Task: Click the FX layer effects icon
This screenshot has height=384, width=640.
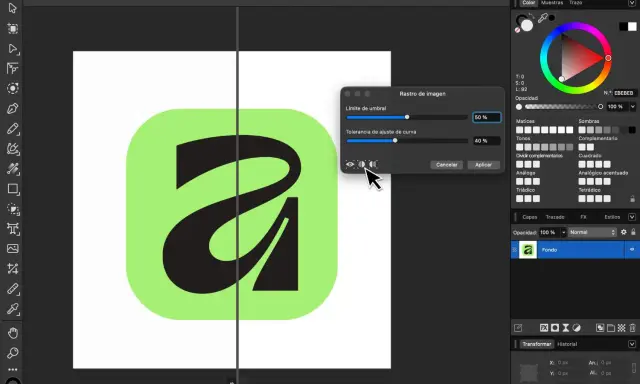Action: pos(544,328)
